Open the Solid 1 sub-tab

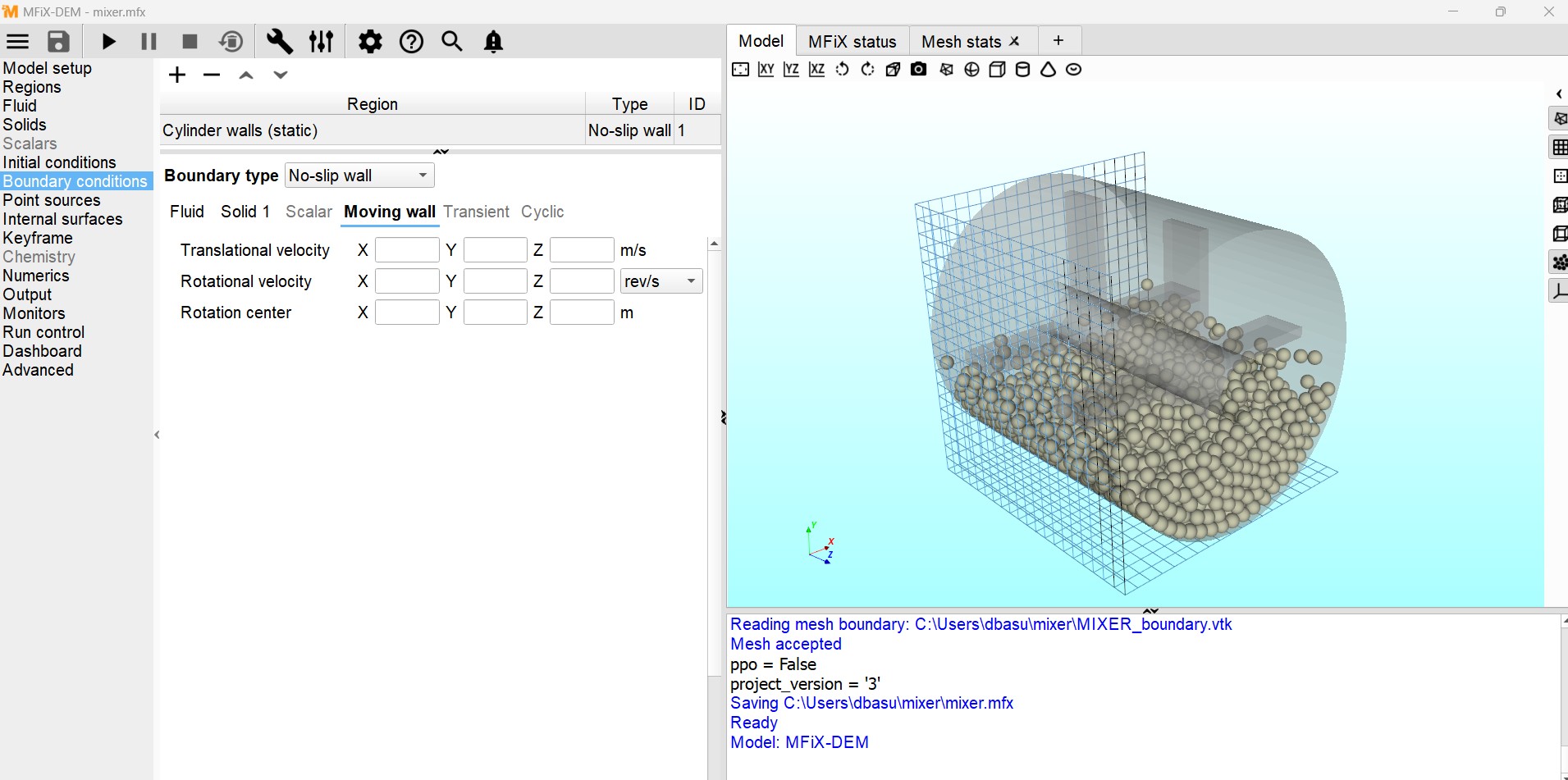pos(245,212)
